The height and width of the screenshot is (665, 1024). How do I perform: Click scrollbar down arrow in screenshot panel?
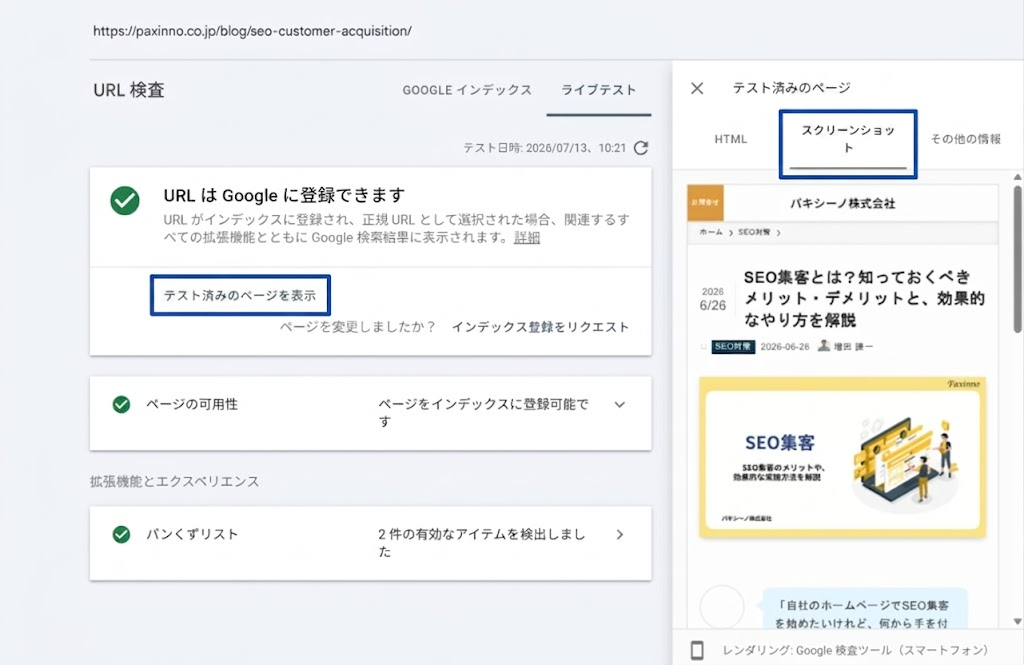(1017, 621)
